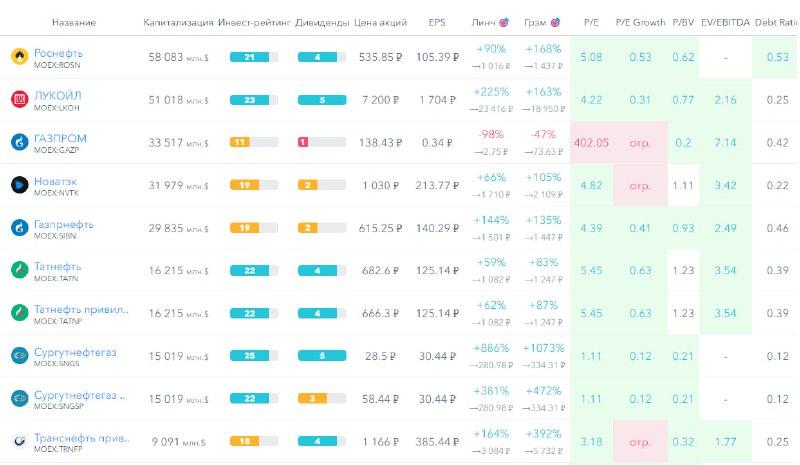Click Транснефть orange invest rating bar 18
This screenshot has height=465, width=800.
pyautogui.click(x=254, y=442)
